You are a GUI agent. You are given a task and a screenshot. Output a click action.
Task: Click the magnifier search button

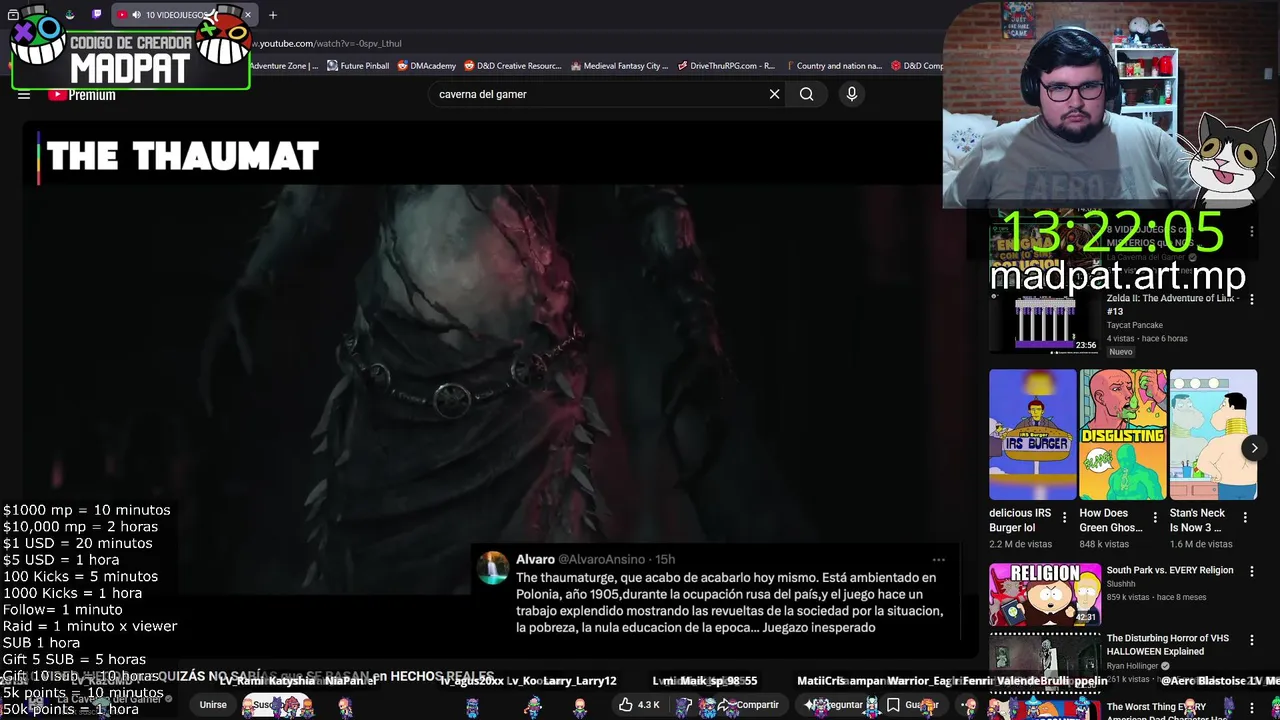click(x=806, y=94)
